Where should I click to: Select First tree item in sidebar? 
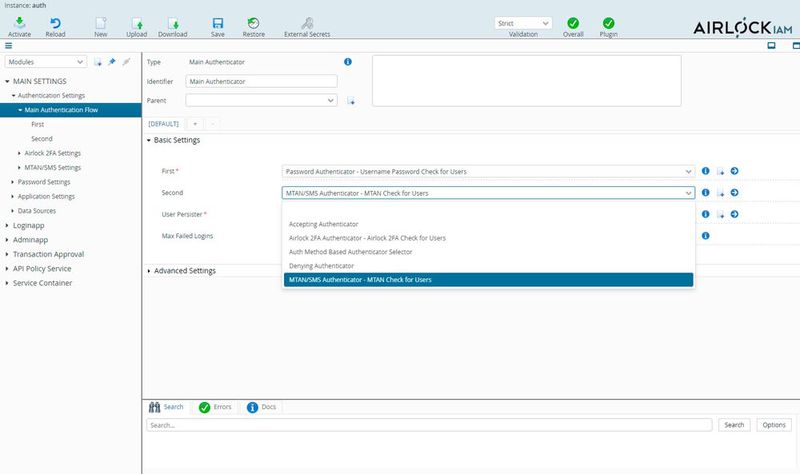(x=37, y=124)
